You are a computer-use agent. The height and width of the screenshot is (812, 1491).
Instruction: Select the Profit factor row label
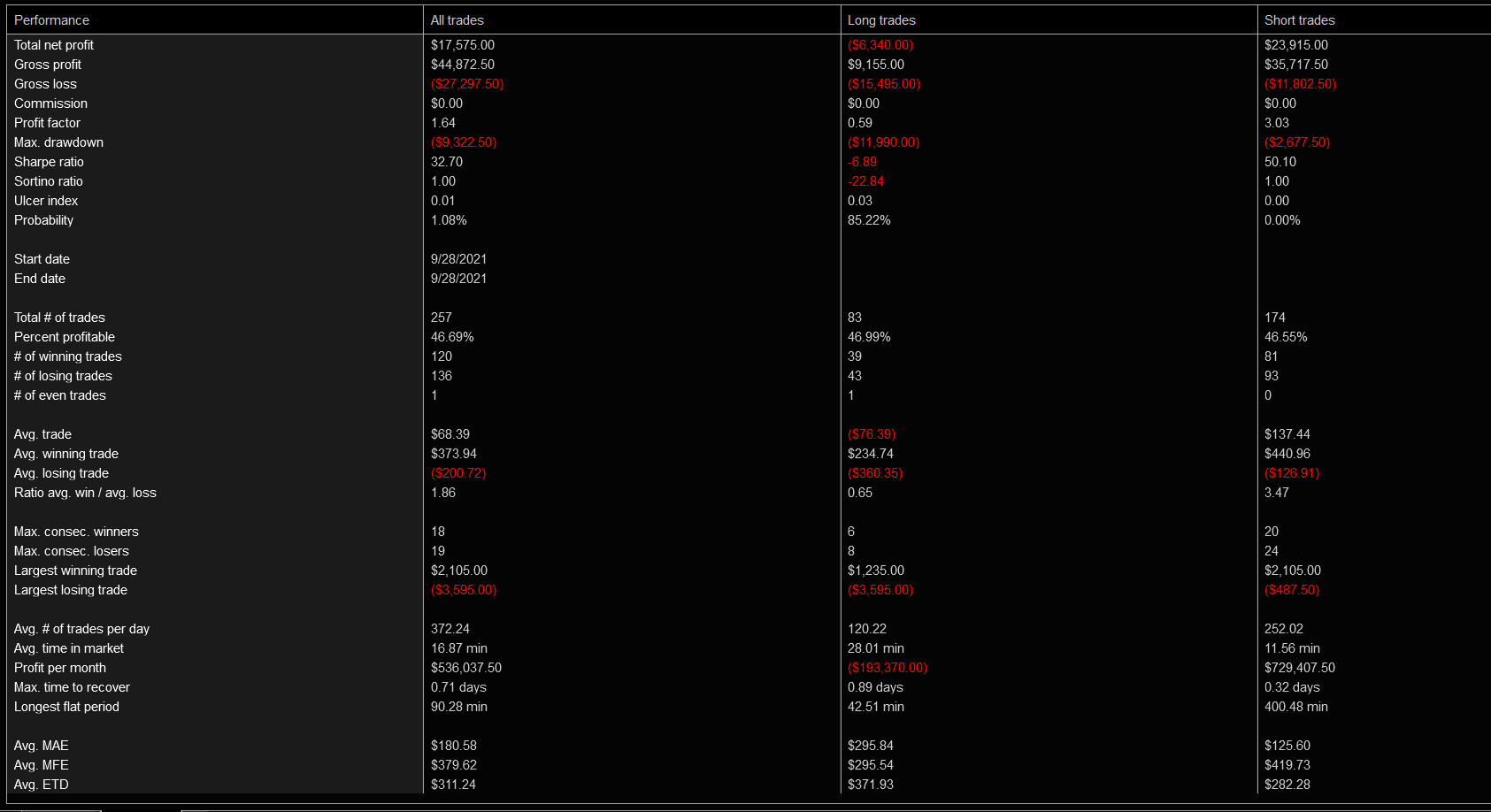pos(47,123)
